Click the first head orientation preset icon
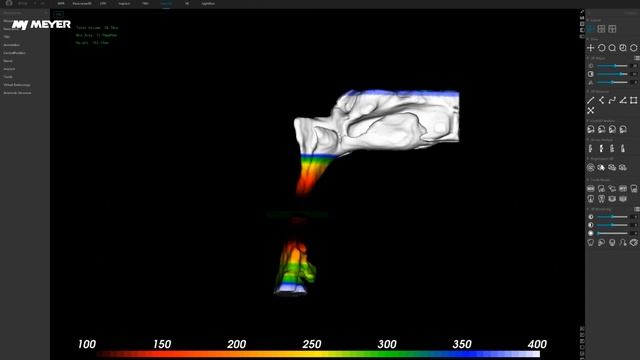This screenshot has width=640, height=360. coord(591,129)
